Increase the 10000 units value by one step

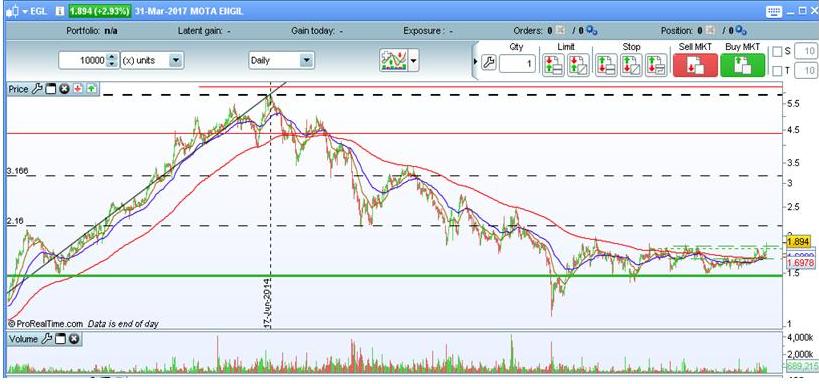click(112, 57)
